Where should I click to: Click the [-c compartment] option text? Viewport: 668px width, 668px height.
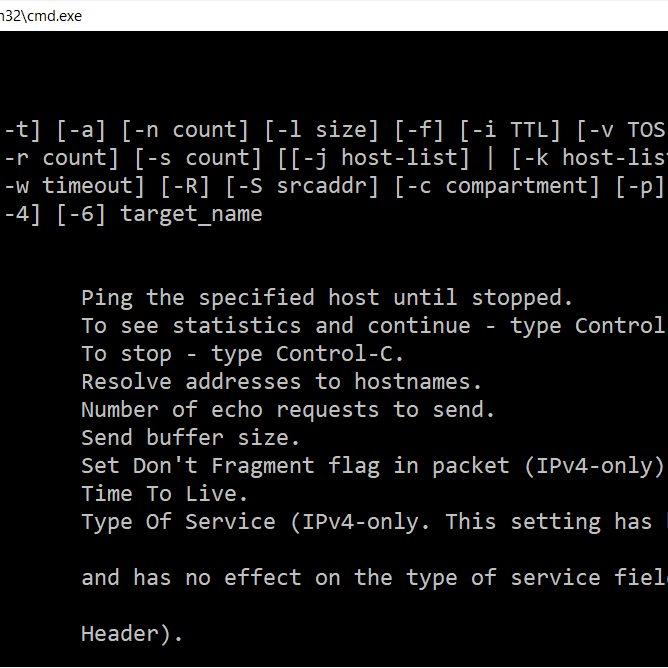[497, 186]
